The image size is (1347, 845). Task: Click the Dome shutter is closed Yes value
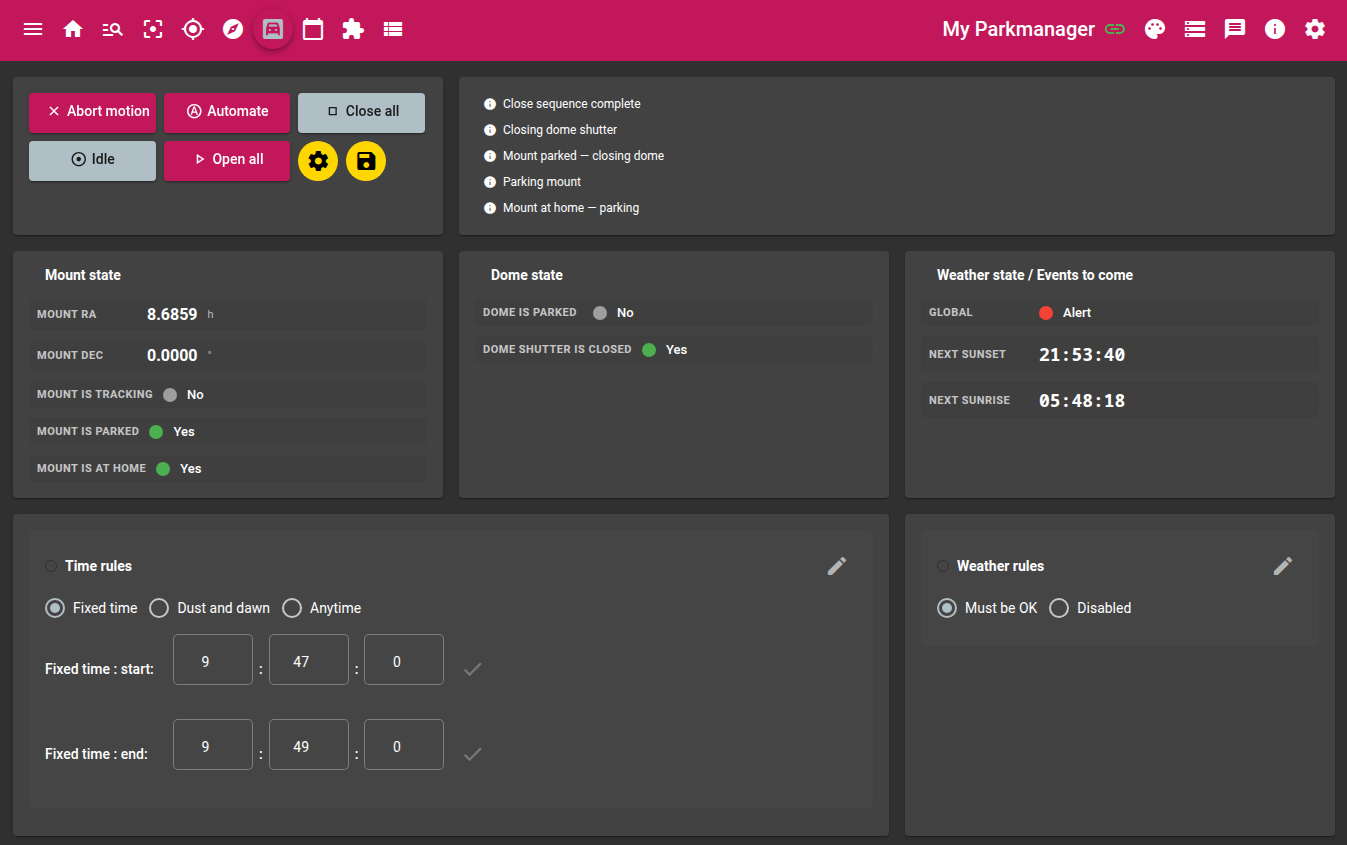click(x=677, y=350)
